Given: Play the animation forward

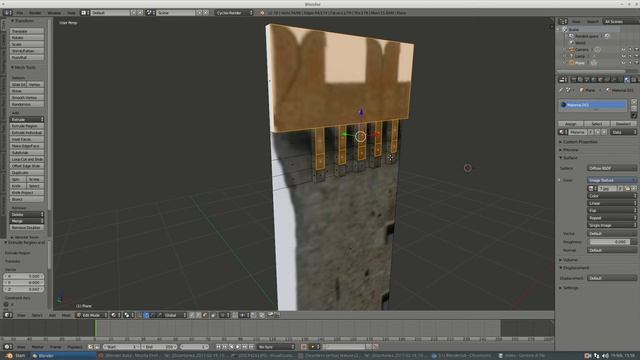Looking at the screenshot, I should [x=238, y=347].
